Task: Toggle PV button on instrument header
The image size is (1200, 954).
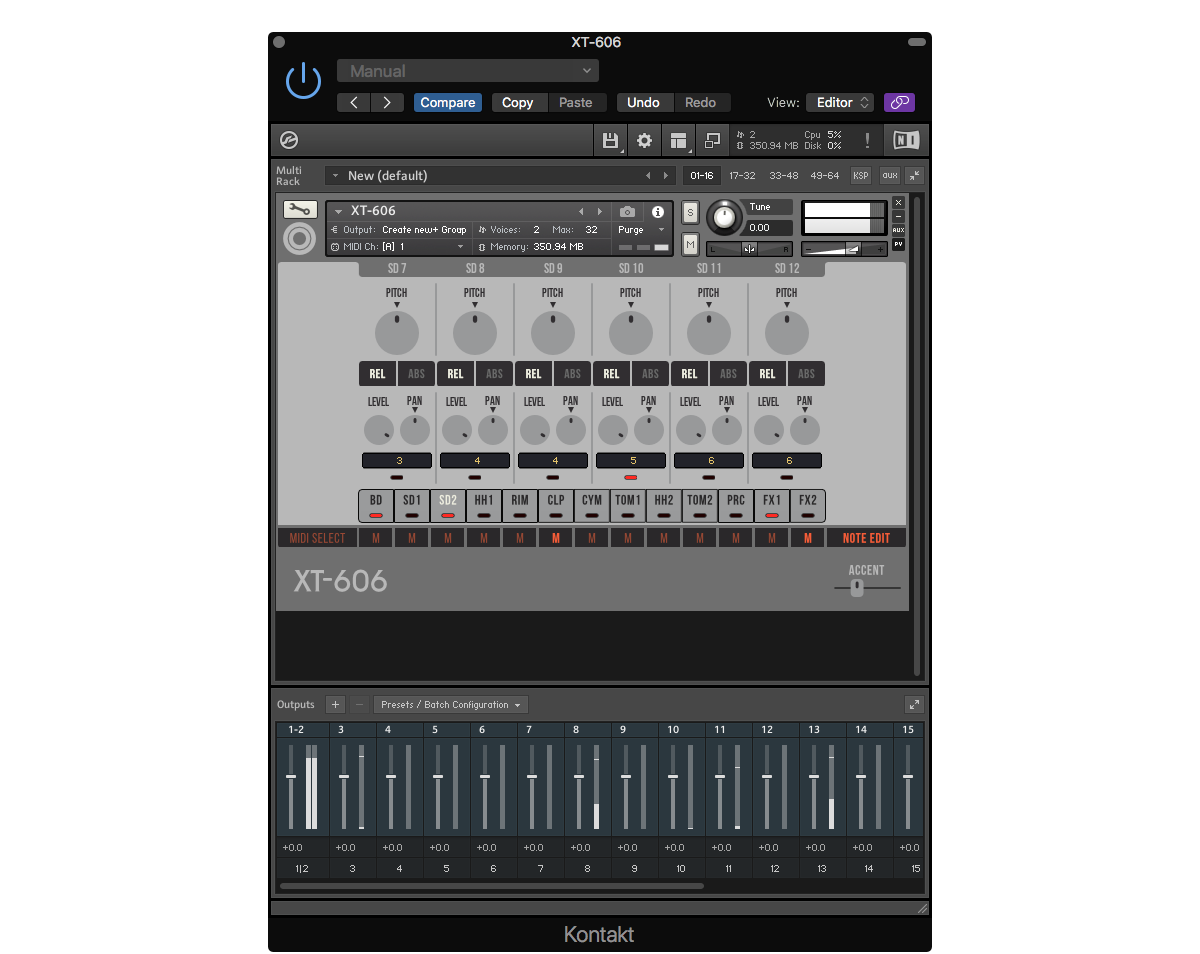Action: (898, 244)
